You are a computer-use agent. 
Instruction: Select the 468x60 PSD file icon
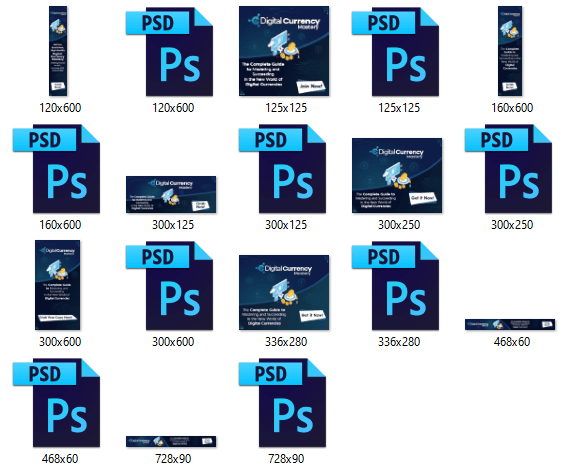pos(56,403)
